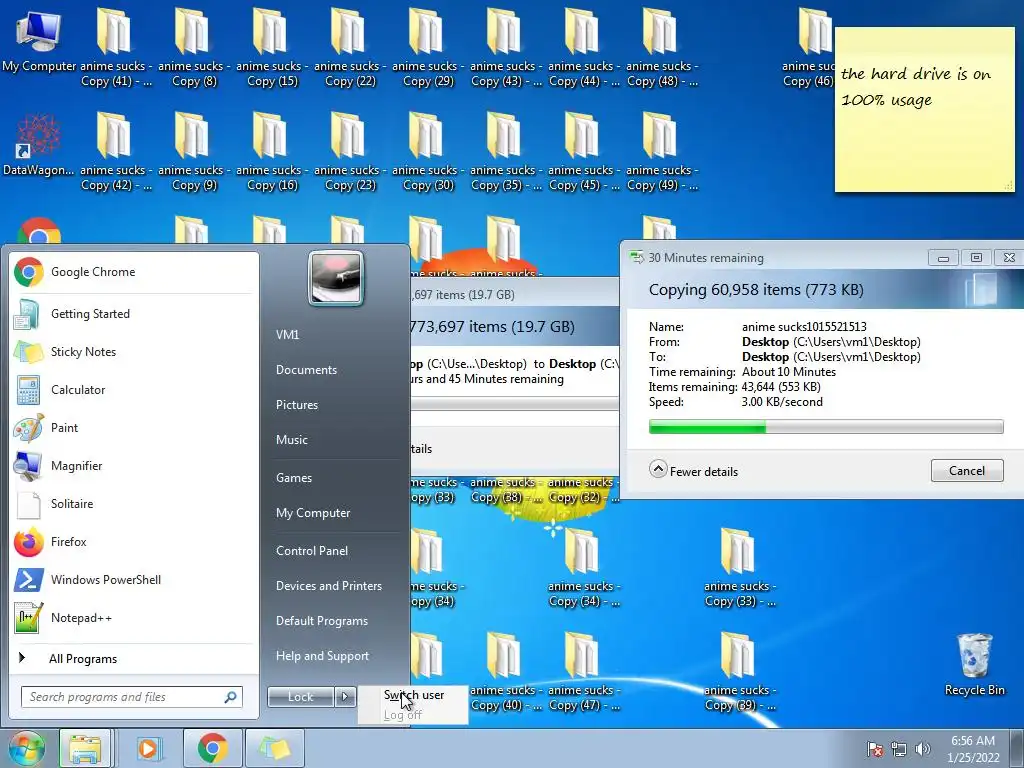The image size is (1024, 768).
Task: Start Magnifier from Start menu
Action: click(134, 466)
